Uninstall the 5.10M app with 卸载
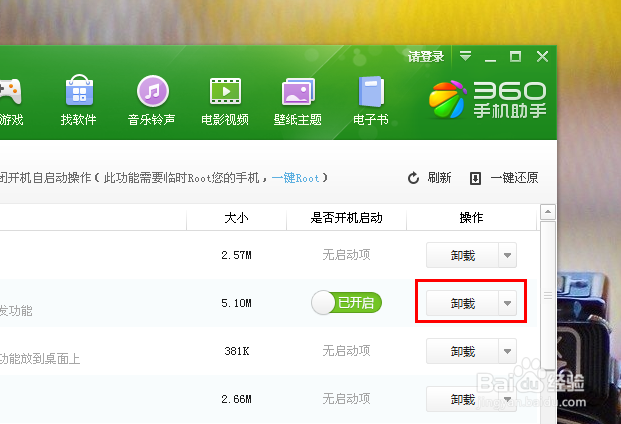The width and height of the screenshot is (621, 424). click(462, 303)
